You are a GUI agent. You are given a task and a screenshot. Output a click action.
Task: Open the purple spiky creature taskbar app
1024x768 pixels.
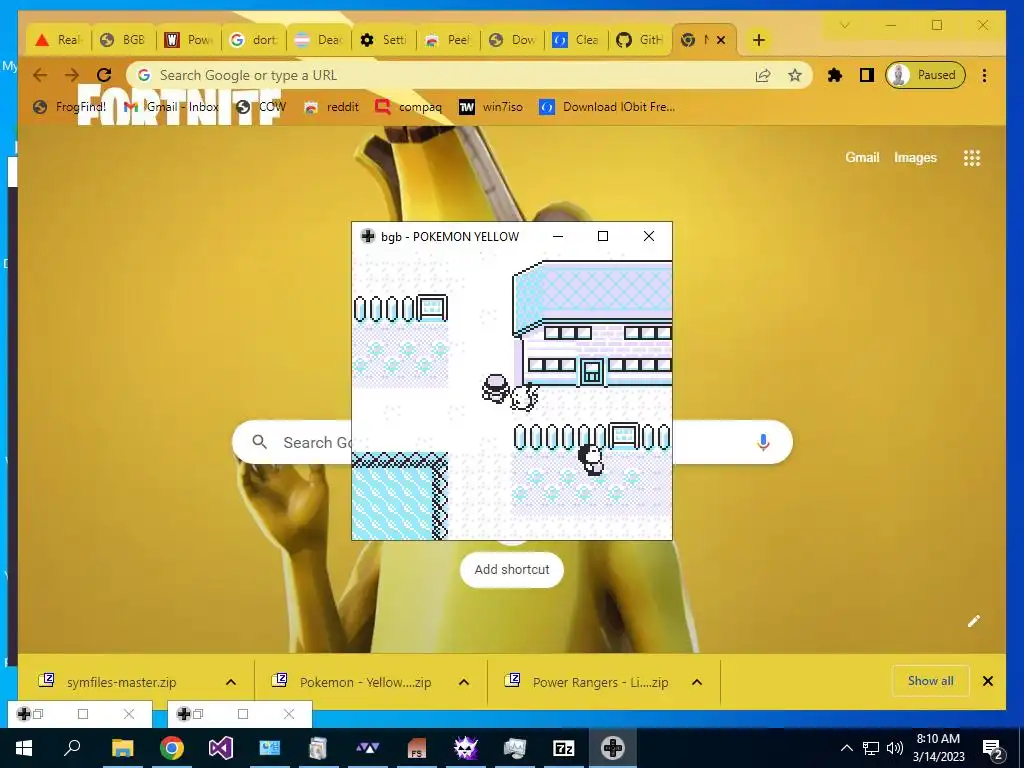point(466,748)
